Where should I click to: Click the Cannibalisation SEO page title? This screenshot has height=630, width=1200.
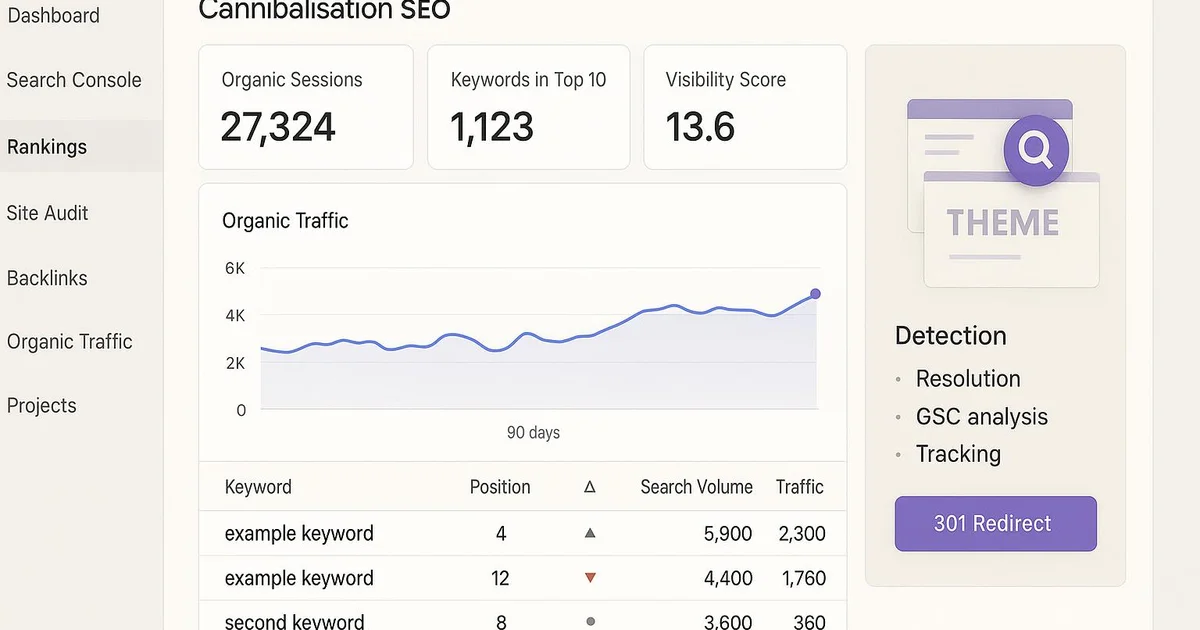325,10
